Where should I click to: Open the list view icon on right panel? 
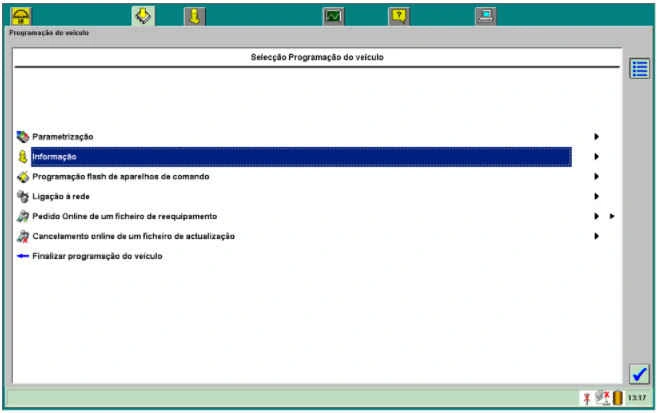(x=639, y=69)
